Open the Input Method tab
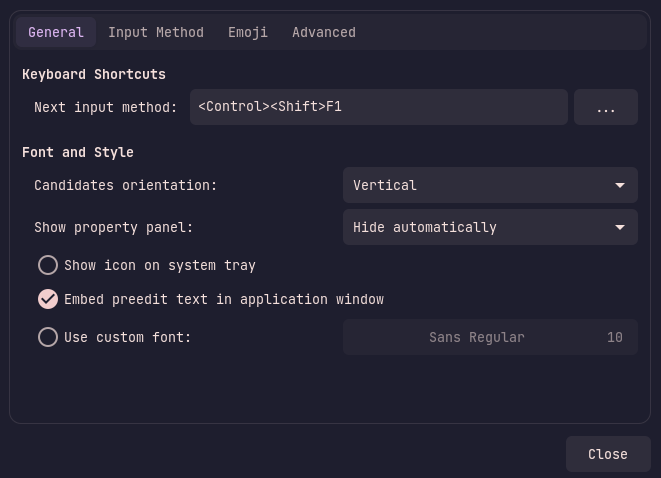This screenshot has height=478, width=661. [x=156, y=32]
